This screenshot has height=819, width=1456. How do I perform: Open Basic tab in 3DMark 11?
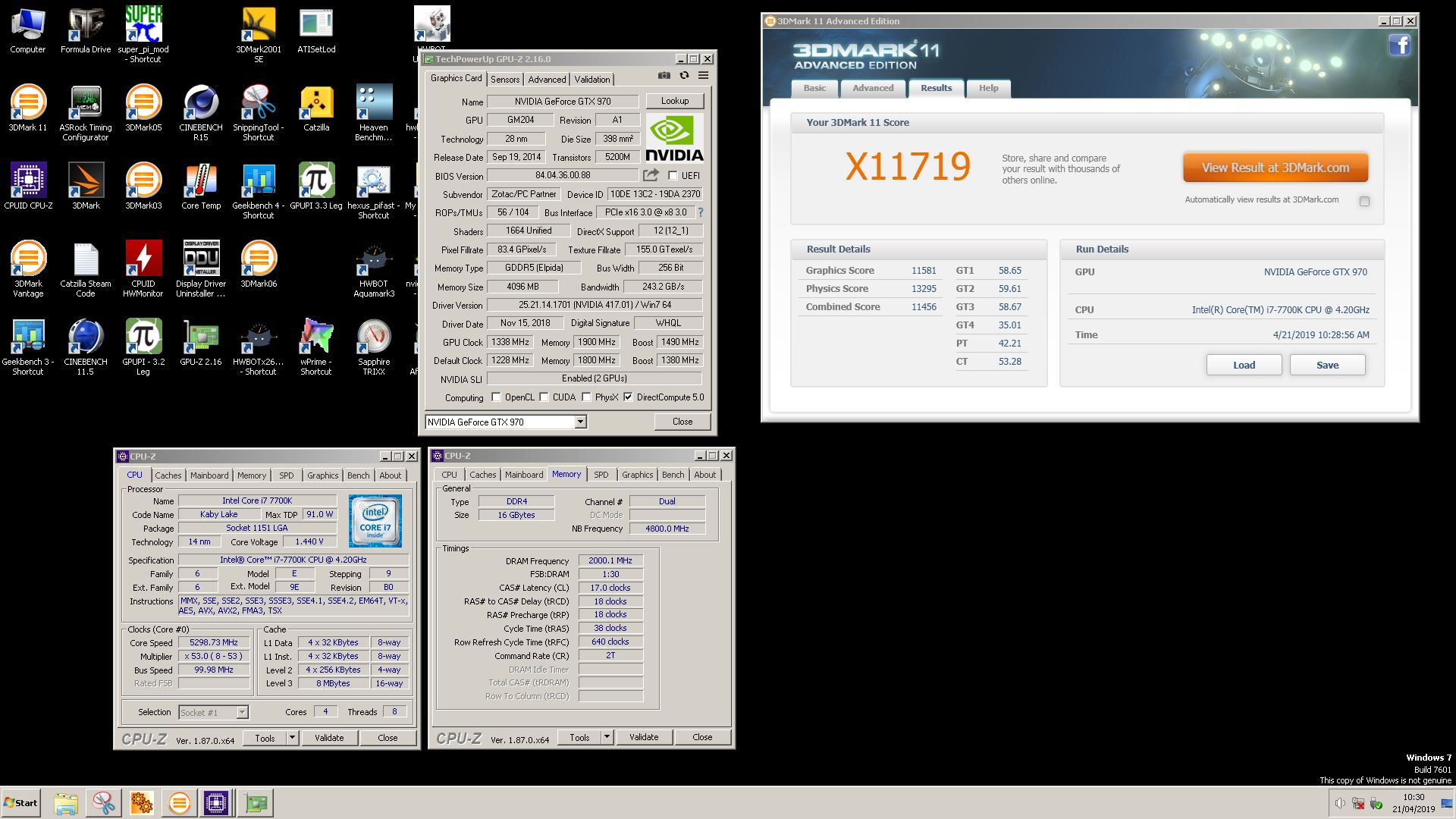click(815, 88)
